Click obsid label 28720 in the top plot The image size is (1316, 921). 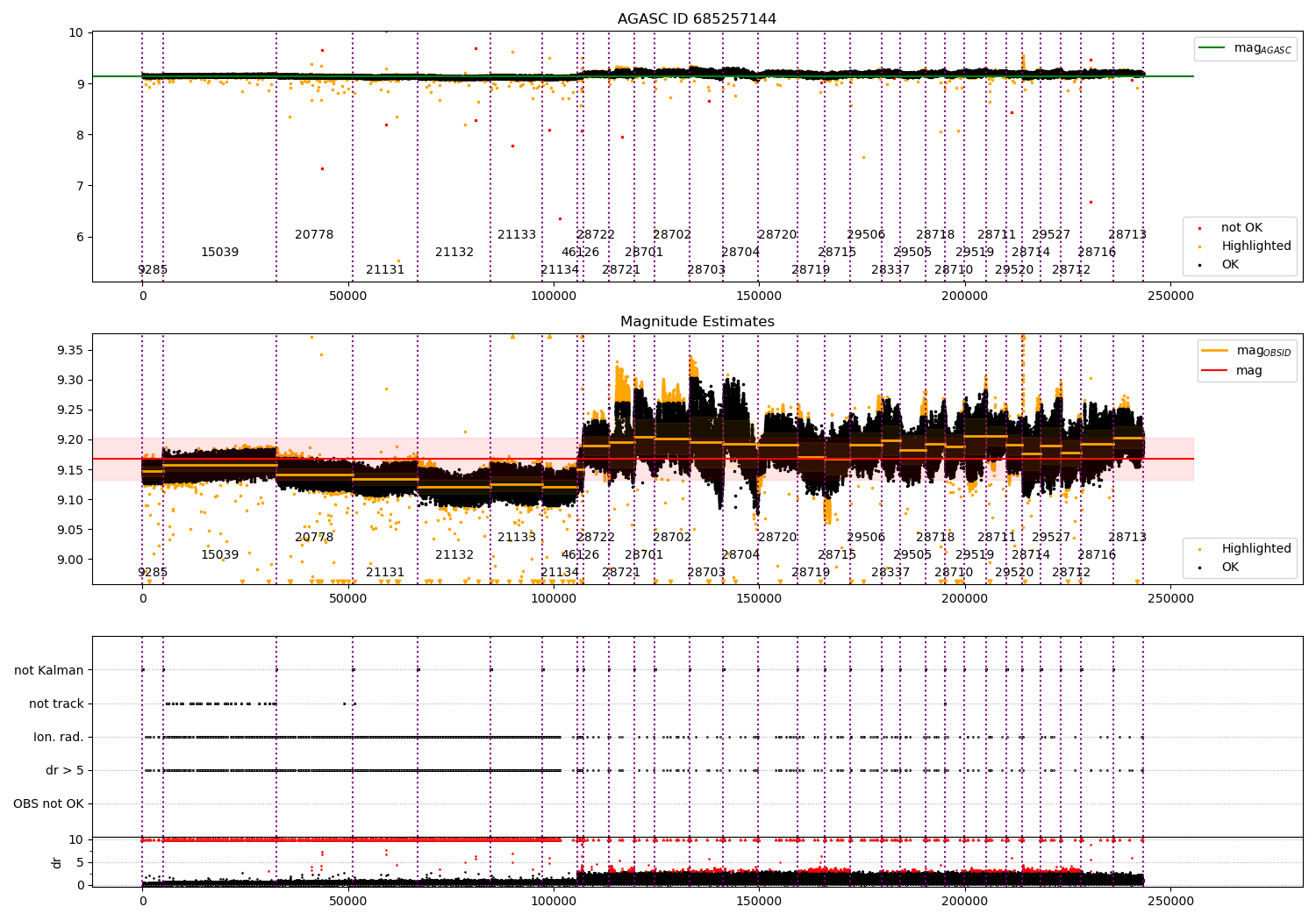[777, 234]
